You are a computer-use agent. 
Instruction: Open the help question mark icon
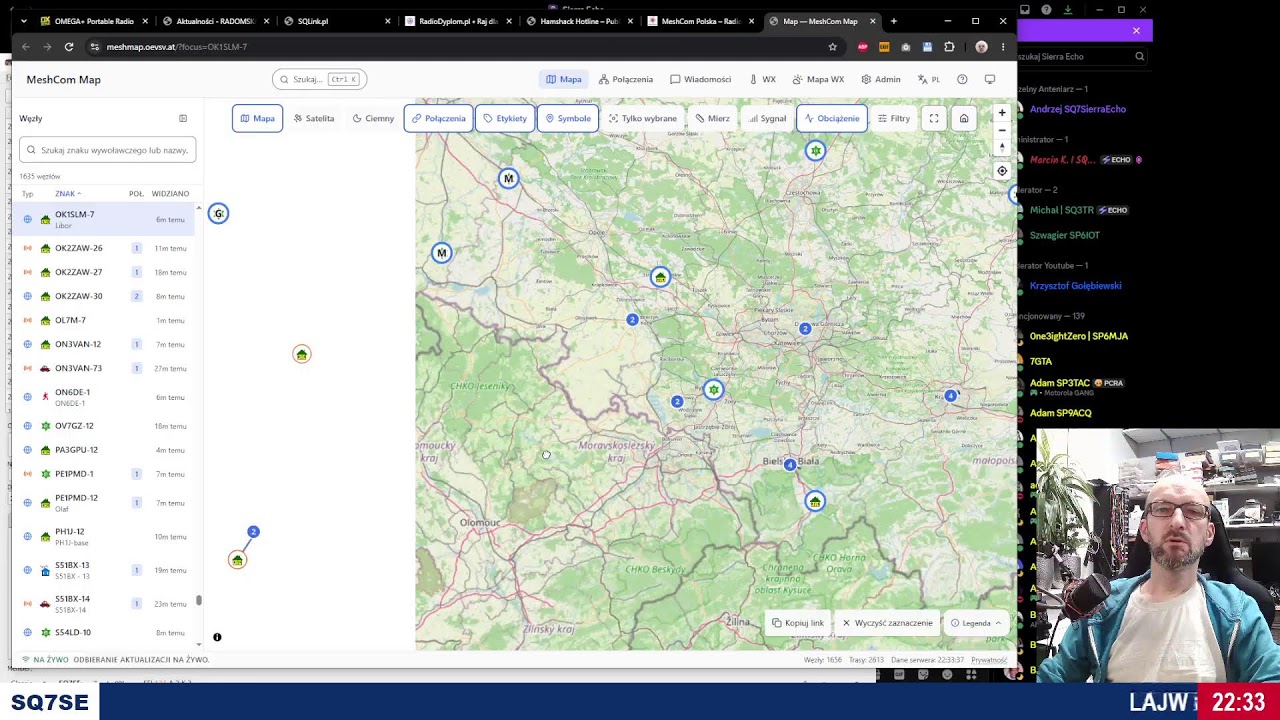point(962,79)
